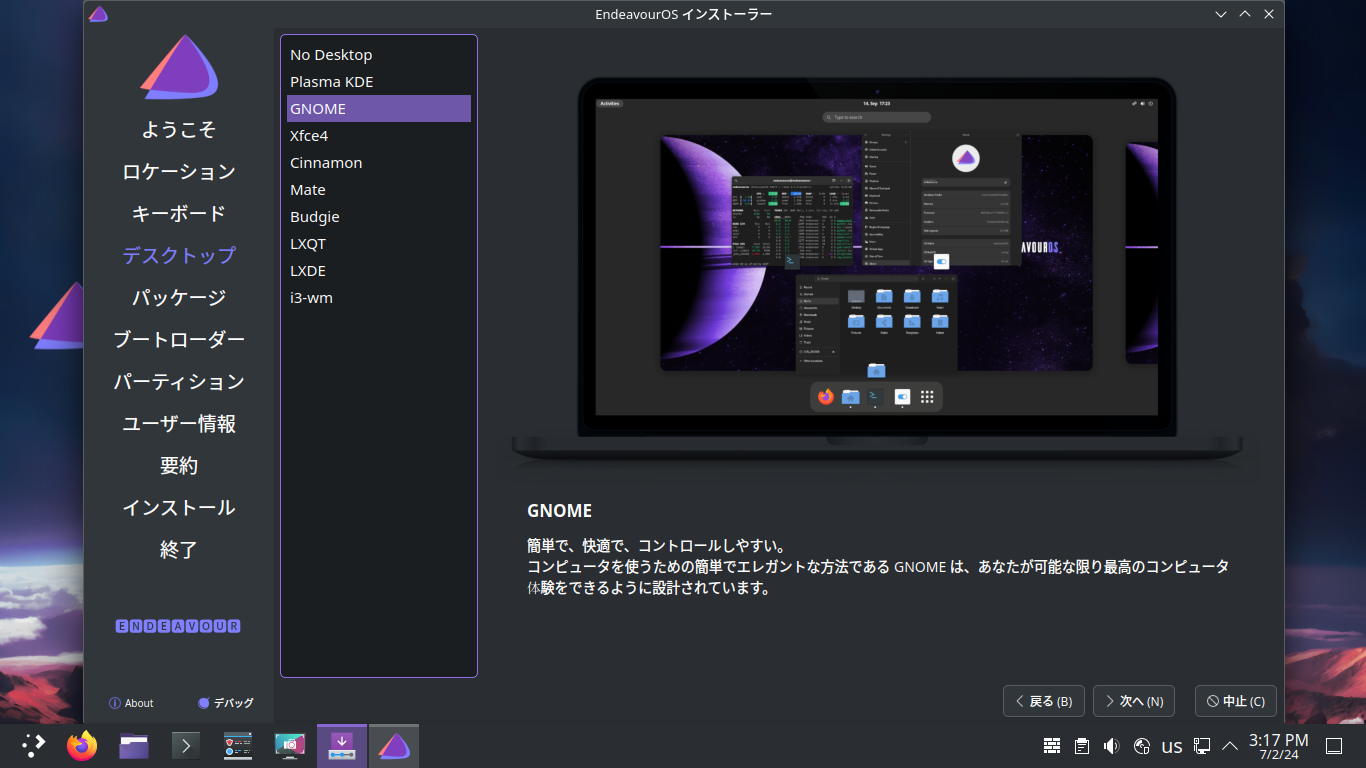Choose Xfce4 desktop
The image size is (1366, 768).
point(379,136)
